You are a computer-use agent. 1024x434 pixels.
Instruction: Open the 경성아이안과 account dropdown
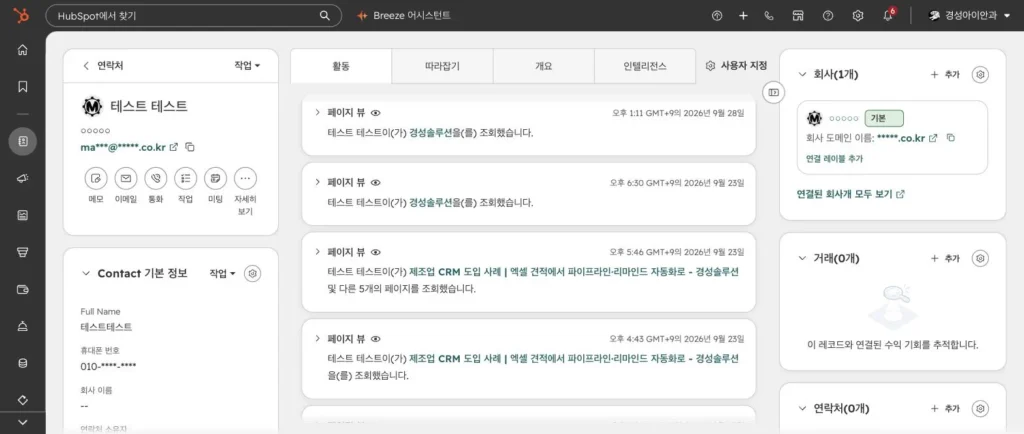(x=971, y=16)
